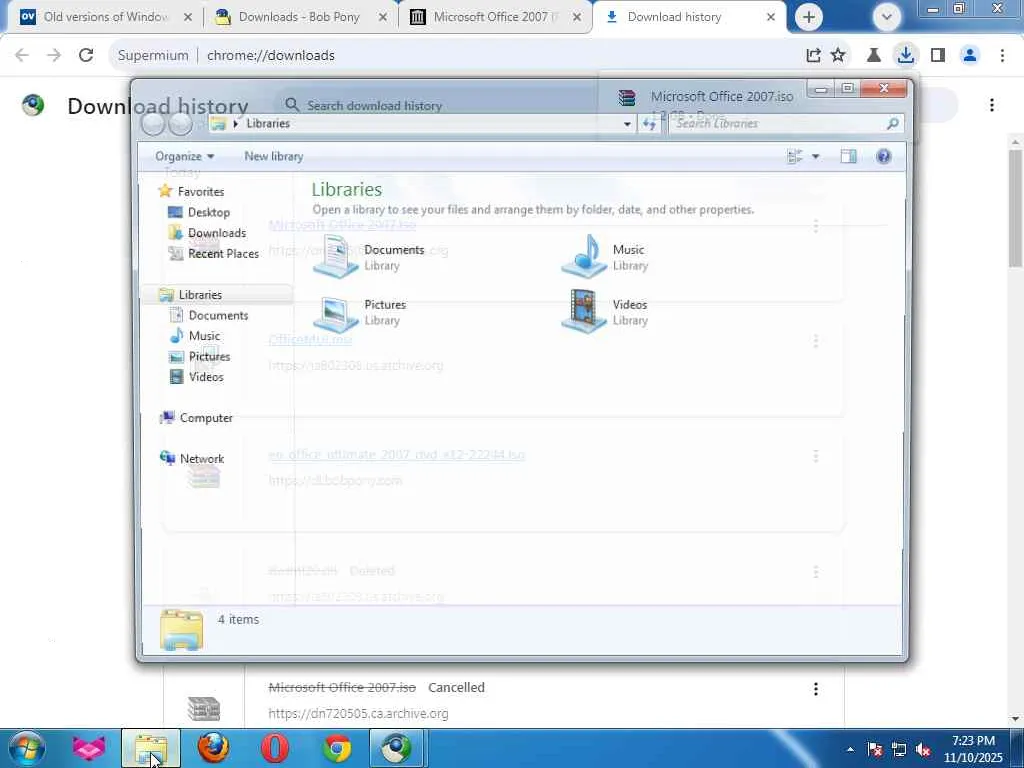Open more actions for cancelled Microsoft Office 2007.iso

click(816, 688)
